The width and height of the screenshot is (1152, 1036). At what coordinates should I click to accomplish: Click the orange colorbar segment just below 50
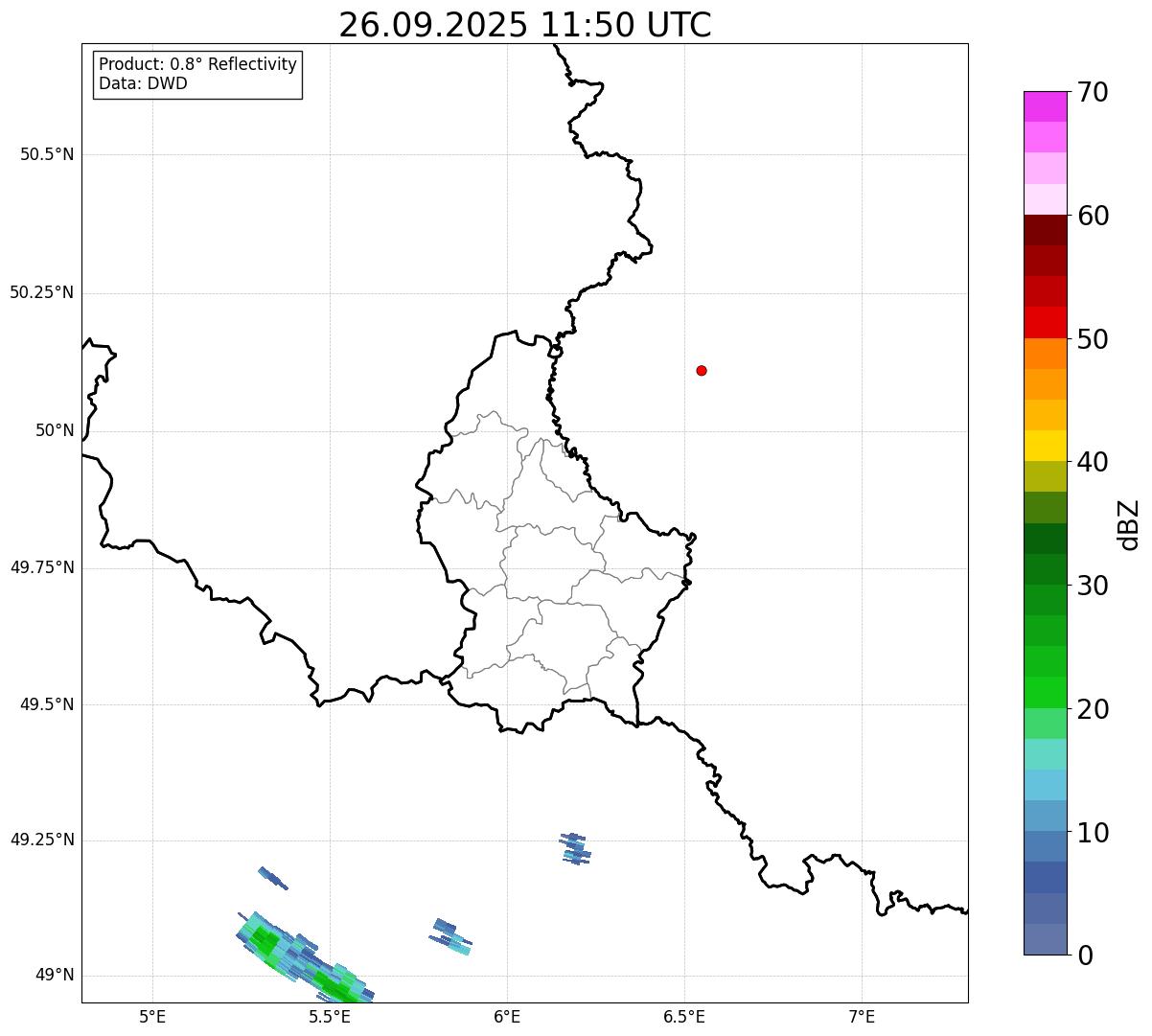(x=1045, y=354)
